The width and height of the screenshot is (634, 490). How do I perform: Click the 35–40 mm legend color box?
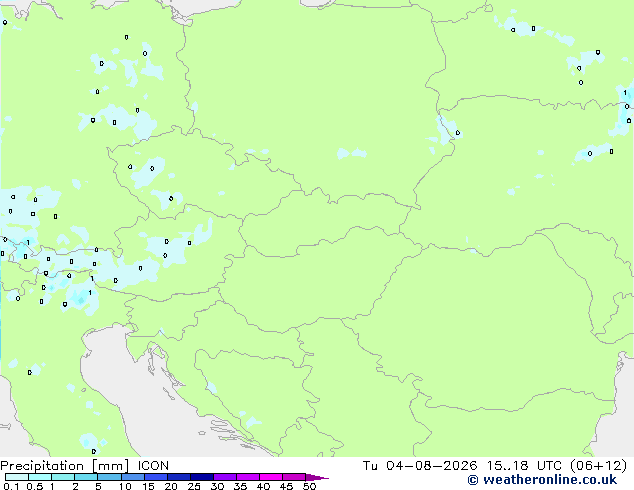[248, 477]
